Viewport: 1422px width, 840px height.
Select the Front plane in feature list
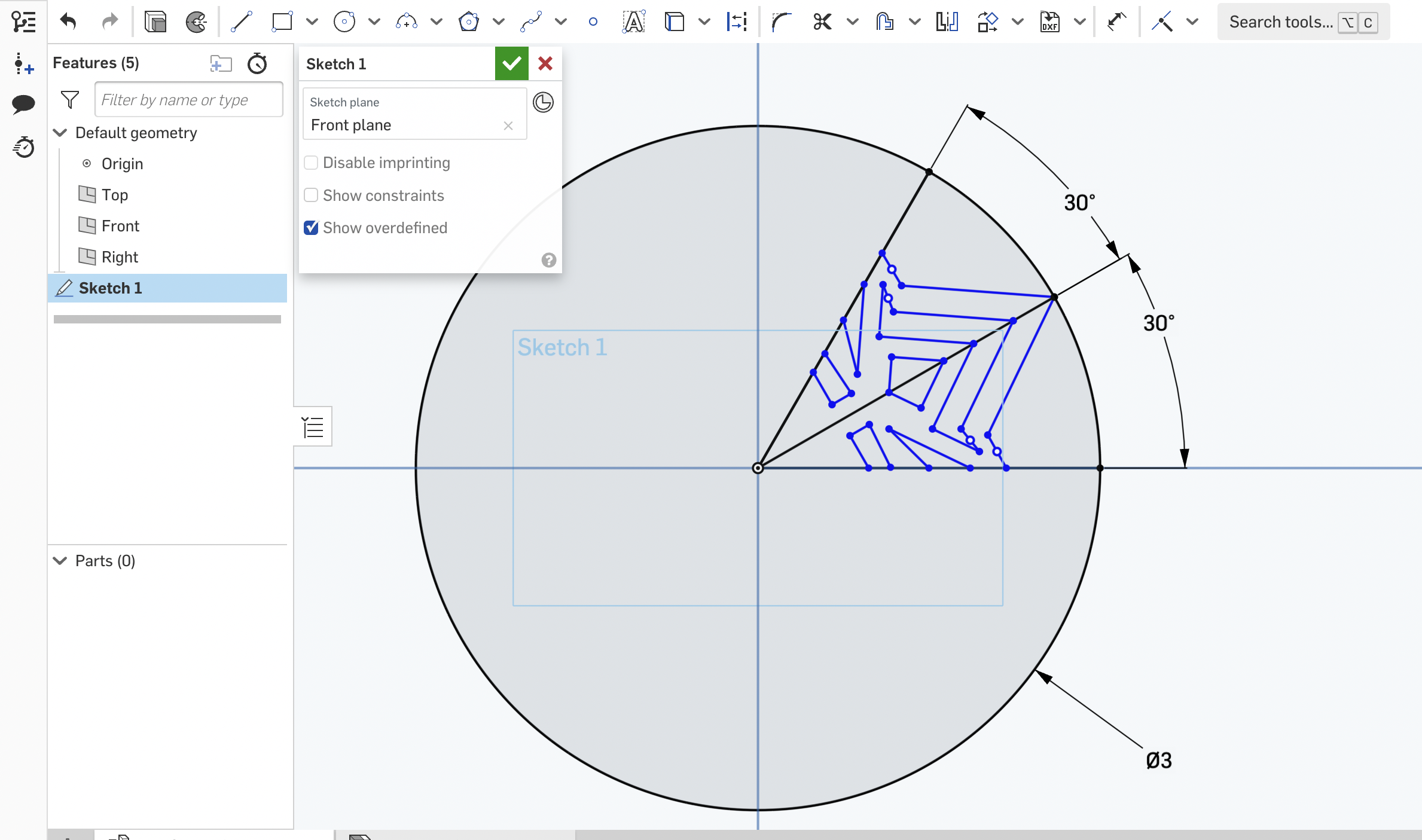[x=120, y=226]
